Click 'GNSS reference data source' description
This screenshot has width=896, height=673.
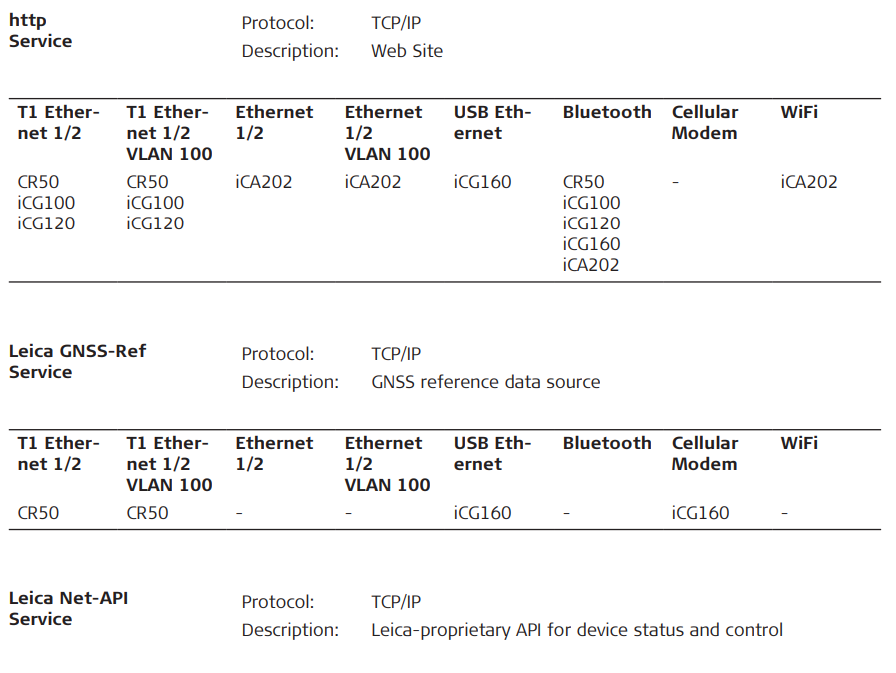pos(485,382)
